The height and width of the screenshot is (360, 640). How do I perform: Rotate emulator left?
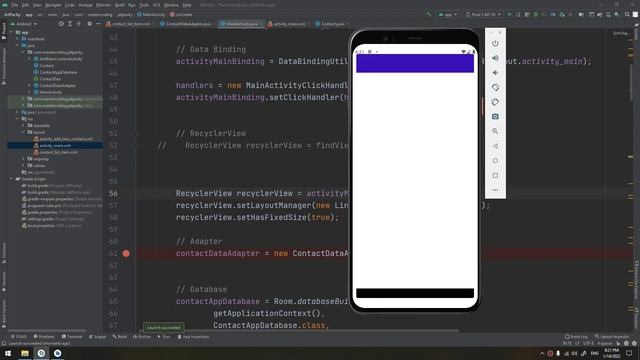tap(495, 87)
